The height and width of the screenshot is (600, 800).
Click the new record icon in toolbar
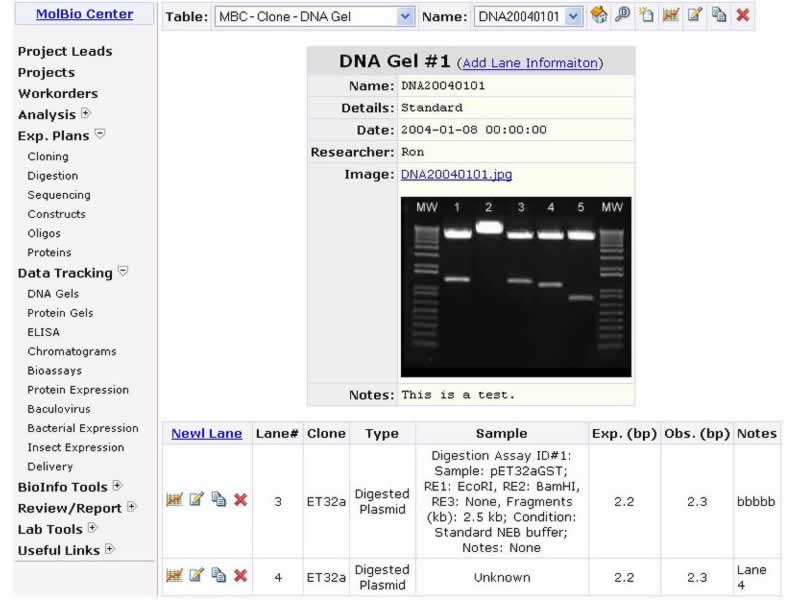coord(646,15)
